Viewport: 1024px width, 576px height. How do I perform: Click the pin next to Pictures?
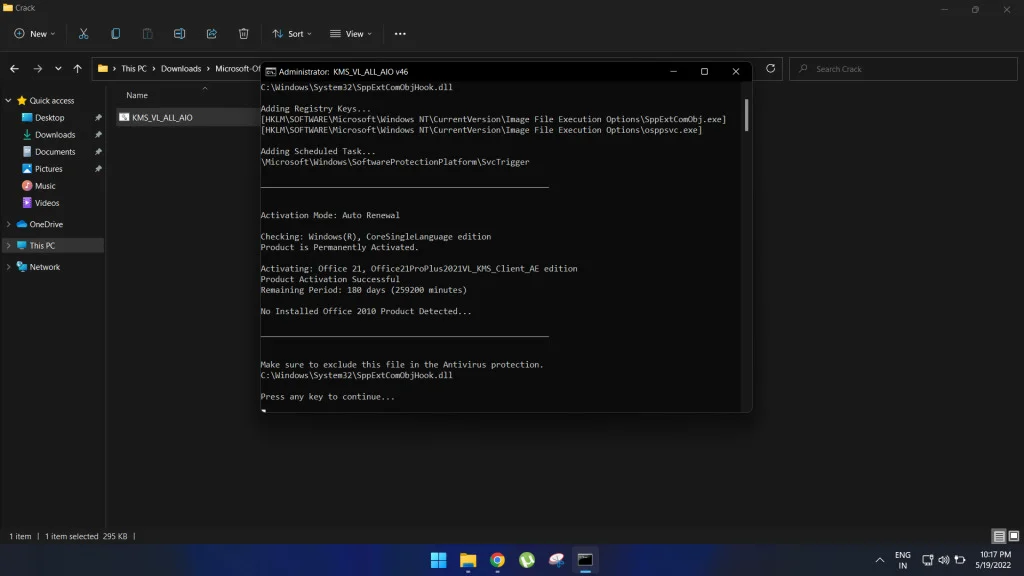98,168
